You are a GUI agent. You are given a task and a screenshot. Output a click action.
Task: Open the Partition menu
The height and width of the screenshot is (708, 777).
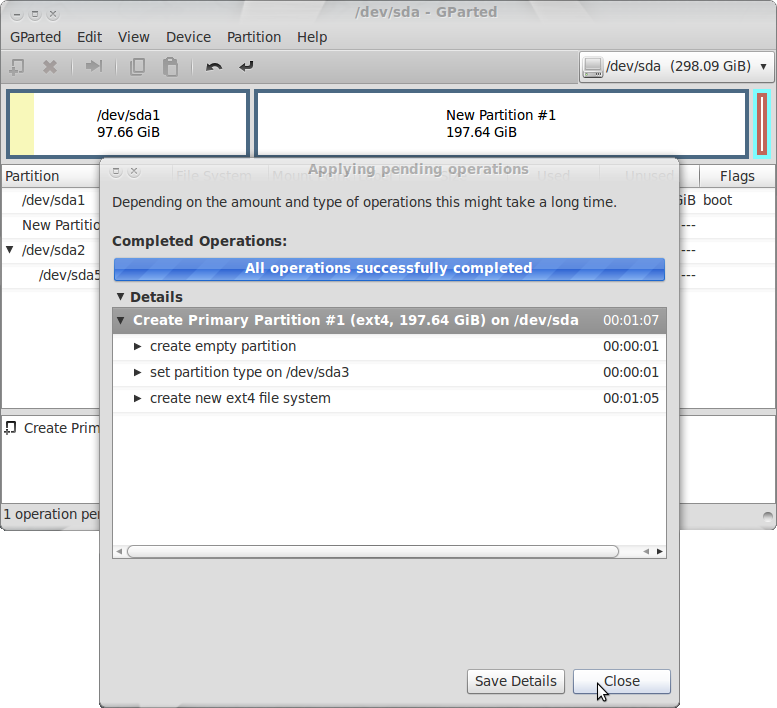pyautogui.click(x=254, y=37)
